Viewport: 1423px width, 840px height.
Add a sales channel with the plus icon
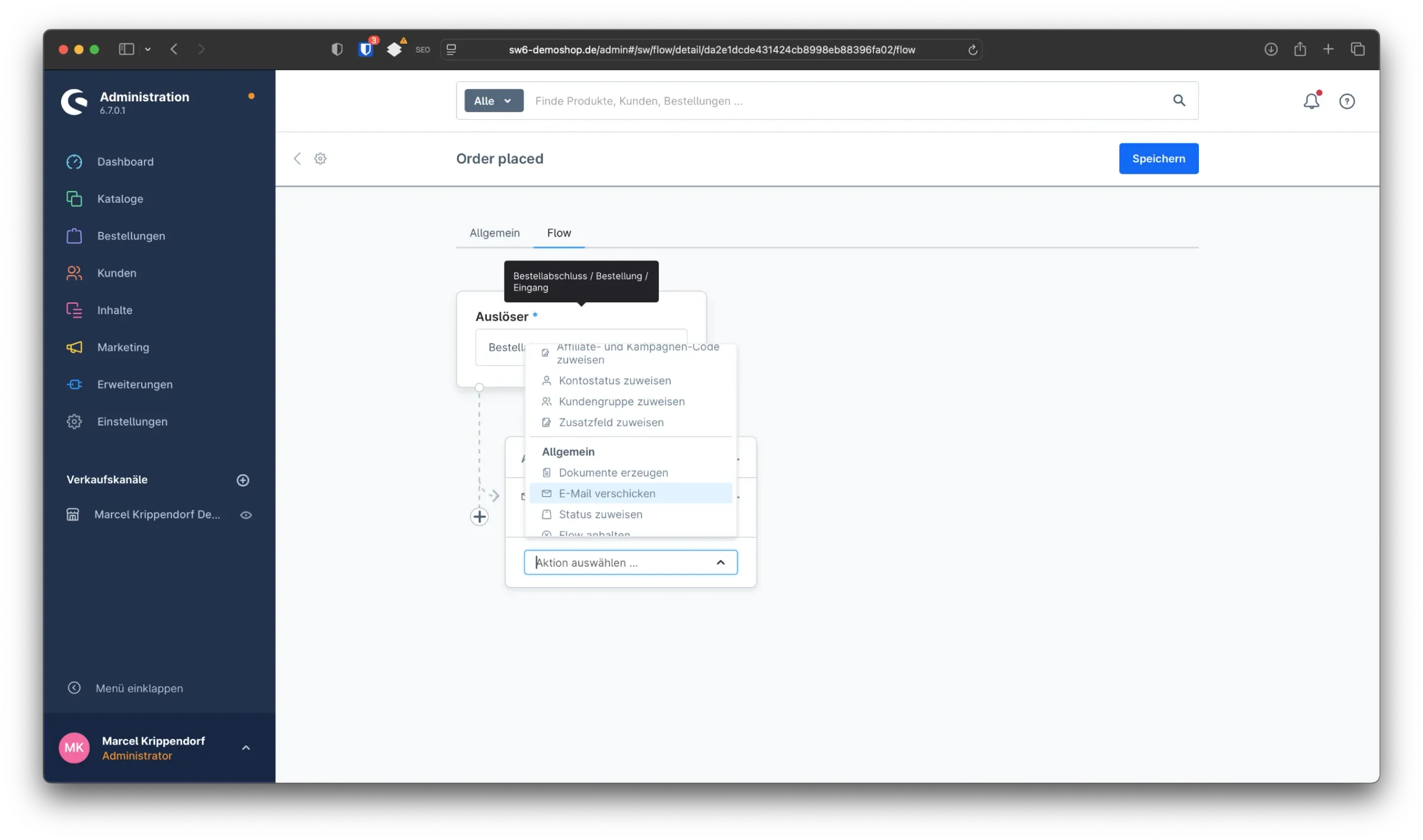[x=243, y=480]
